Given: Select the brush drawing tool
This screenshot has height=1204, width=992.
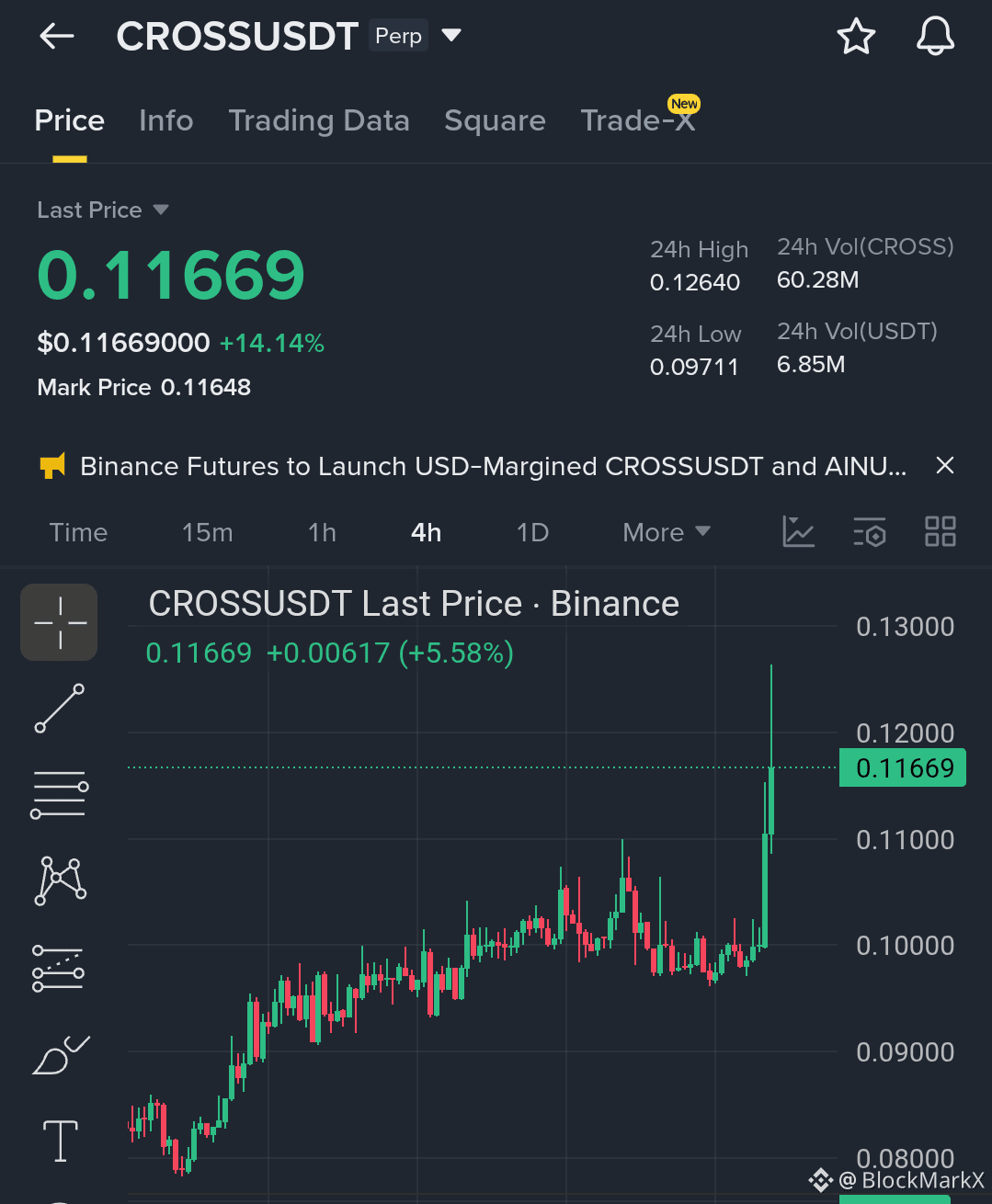Looking at the screenshot, I should pyautogui.click(x=60, y=1055).
